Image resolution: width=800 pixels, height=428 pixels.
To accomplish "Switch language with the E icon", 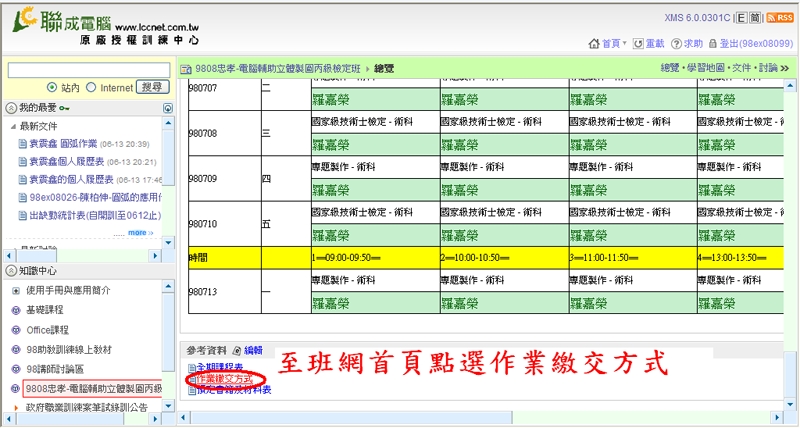I will pyautogui.click(x=741, y=18).
